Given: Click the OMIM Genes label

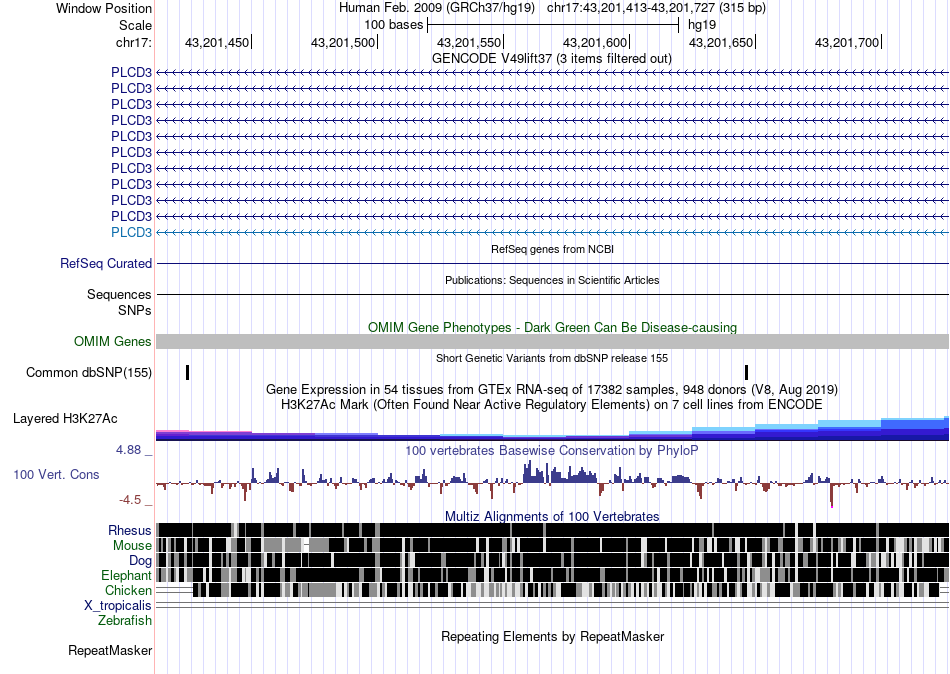Looking at the screenshot, I should 113,341.
